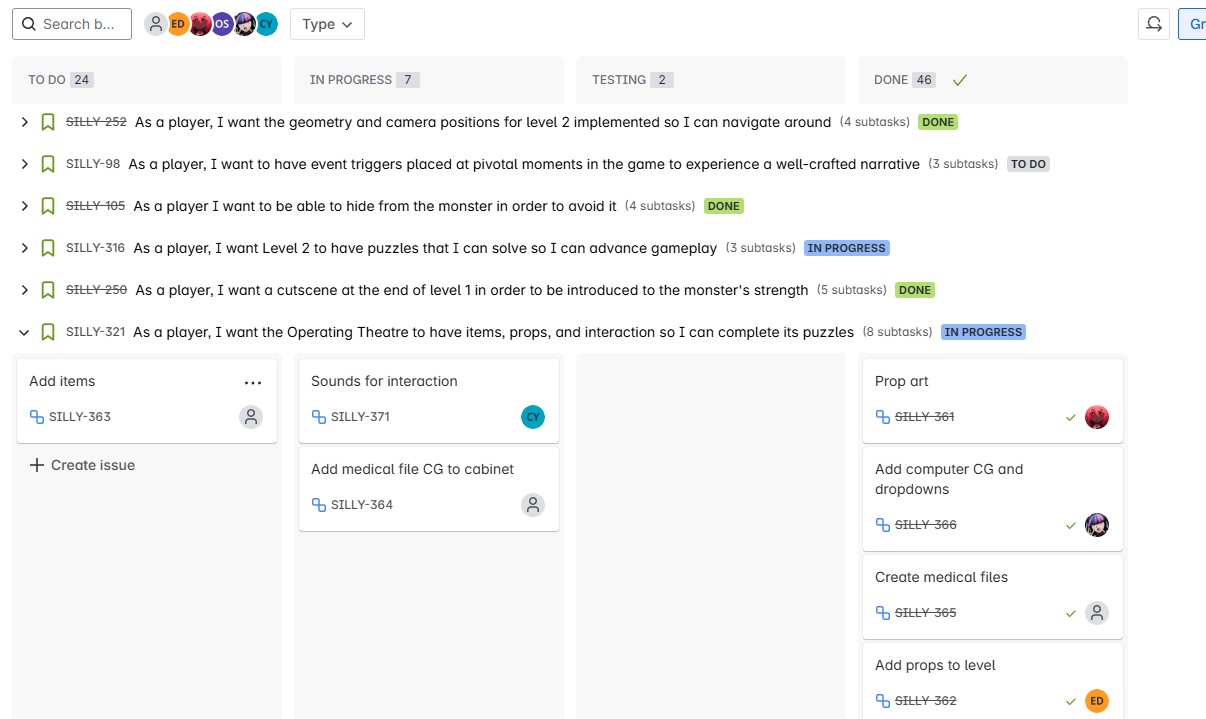1206x719 pixels.
Task: Click the green checkmark beside the DONE column header
Action: point(959,79)
